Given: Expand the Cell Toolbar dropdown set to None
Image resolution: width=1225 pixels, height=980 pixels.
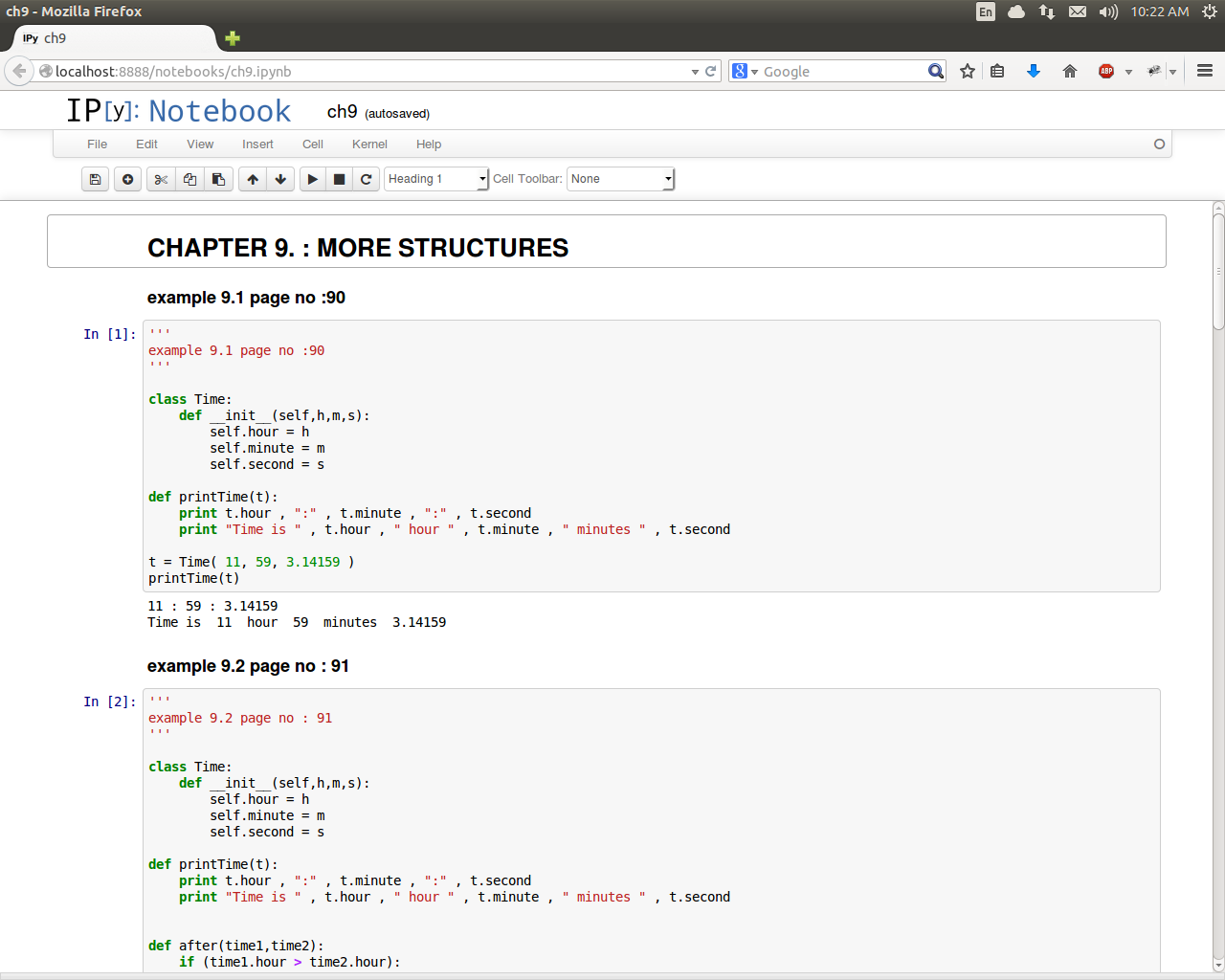Looking at the screenshot, I should 621,179.
